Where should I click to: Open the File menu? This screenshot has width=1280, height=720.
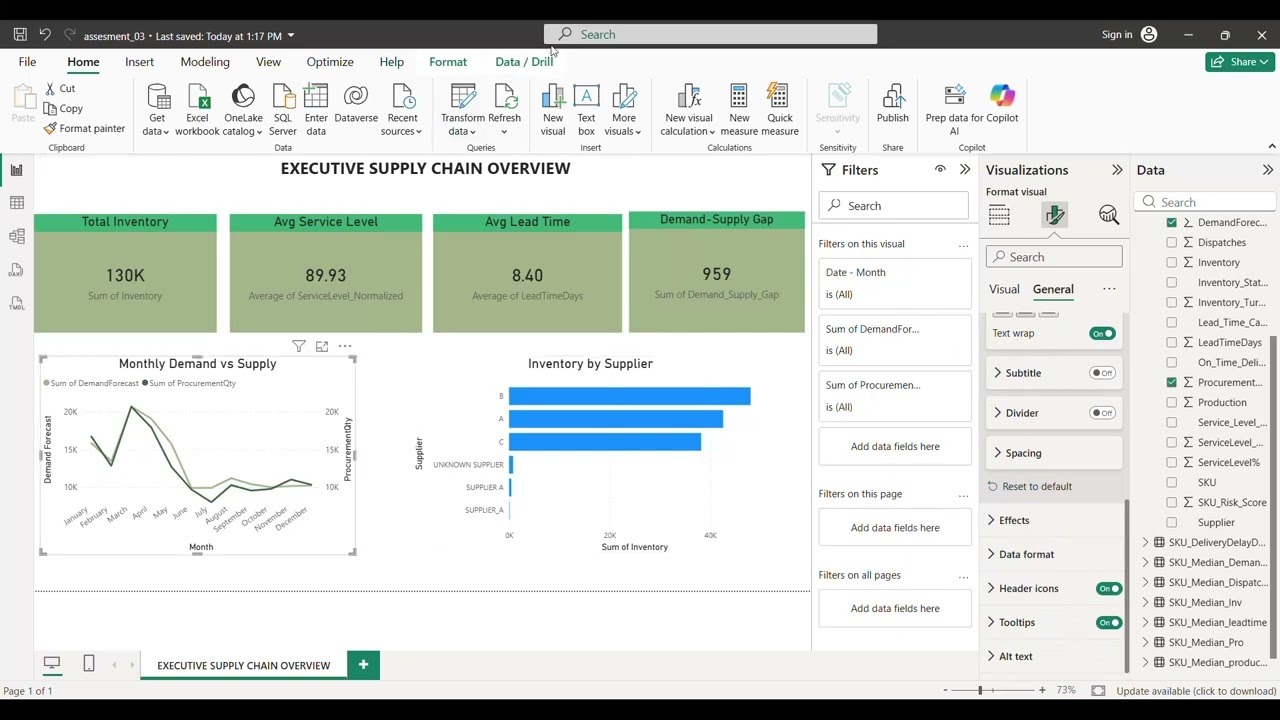(27, 62)
